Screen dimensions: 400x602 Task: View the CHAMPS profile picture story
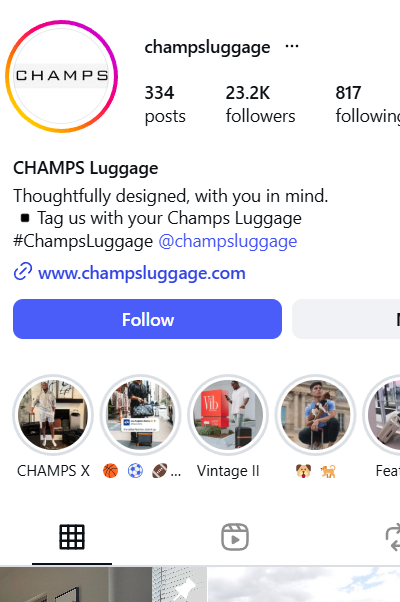tap(61, 76)
